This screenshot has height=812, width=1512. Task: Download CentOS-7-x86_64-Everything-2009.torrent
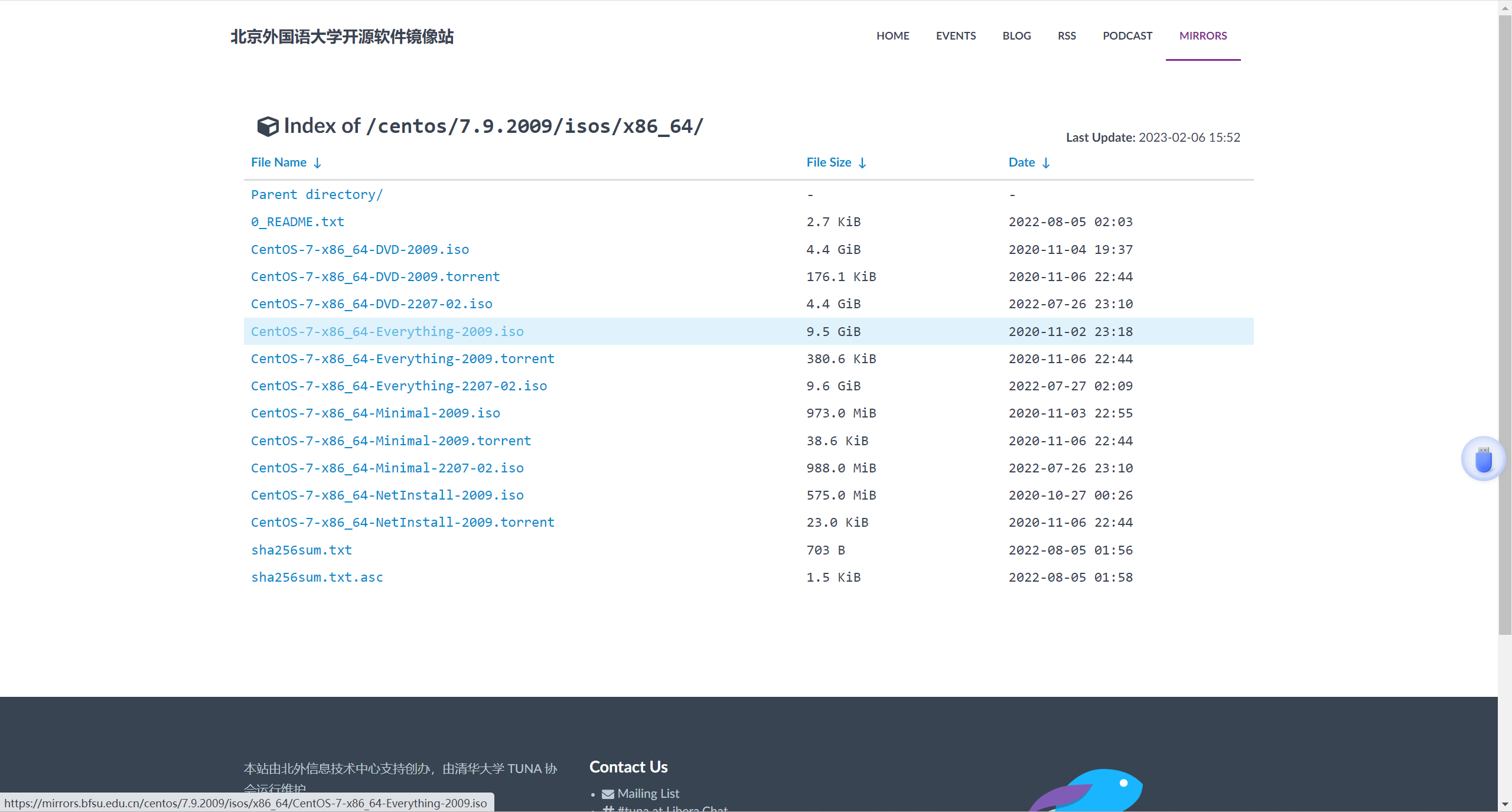[x=402, y=358]
